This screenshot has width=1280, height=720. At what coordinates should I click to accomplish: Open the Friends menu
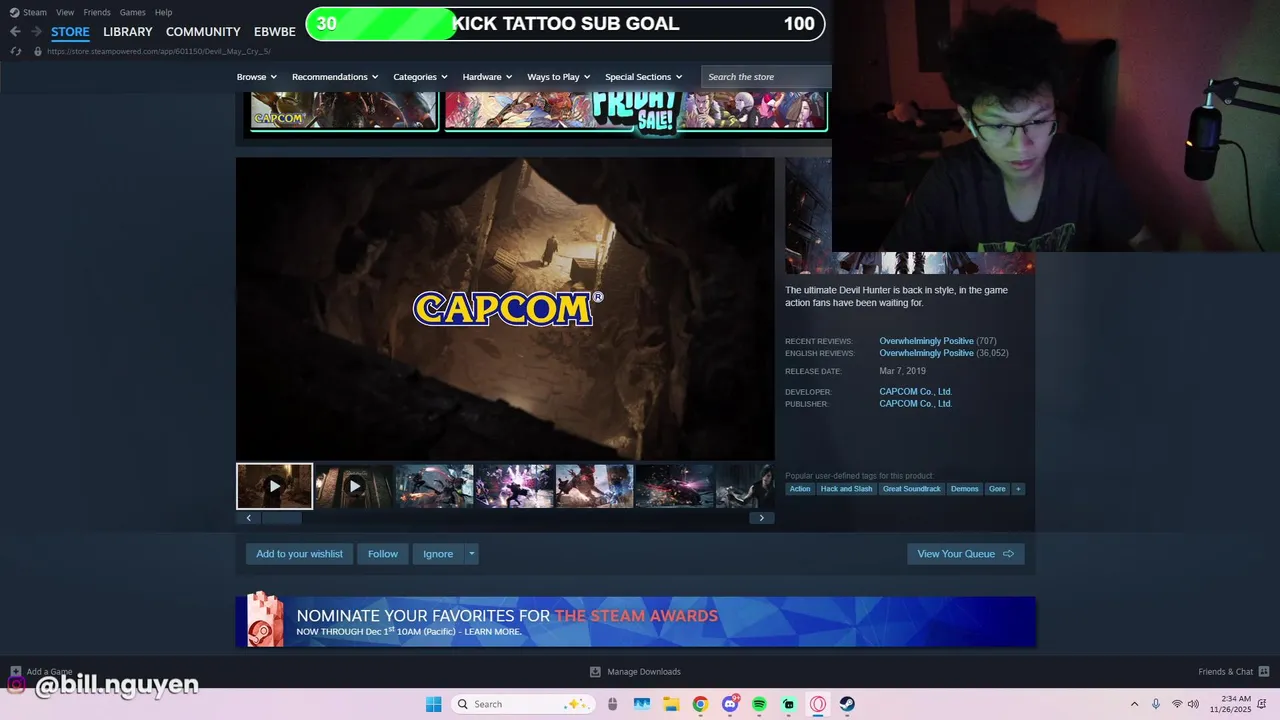[x=97, y=12]
